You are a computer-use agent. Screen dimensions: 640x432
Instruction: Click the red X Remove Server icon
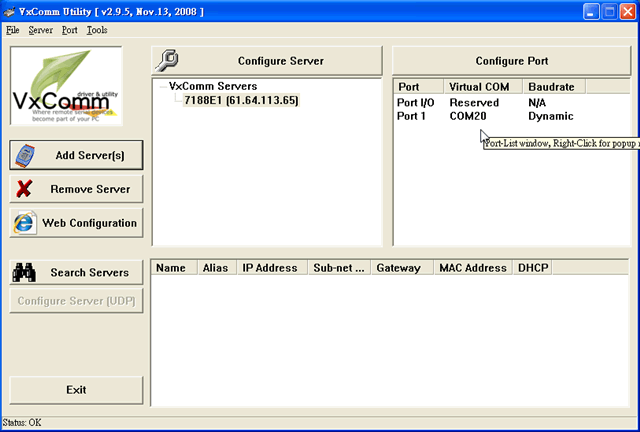click(x=25, y=188)
